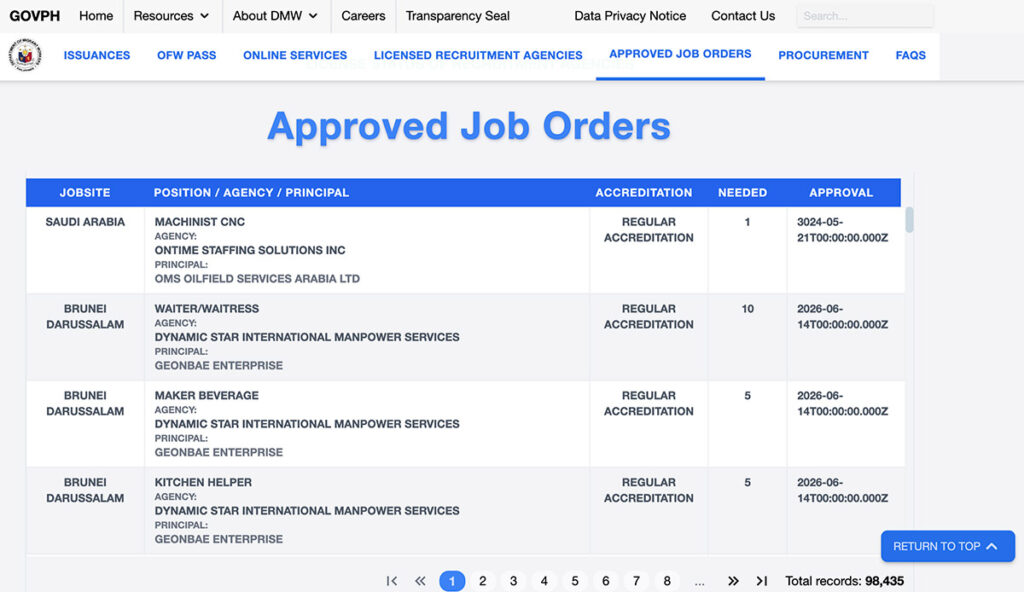Jump forward several pages with double-right arrow
This screenshot has height=592, width=1024.
(x=733, y=581)
